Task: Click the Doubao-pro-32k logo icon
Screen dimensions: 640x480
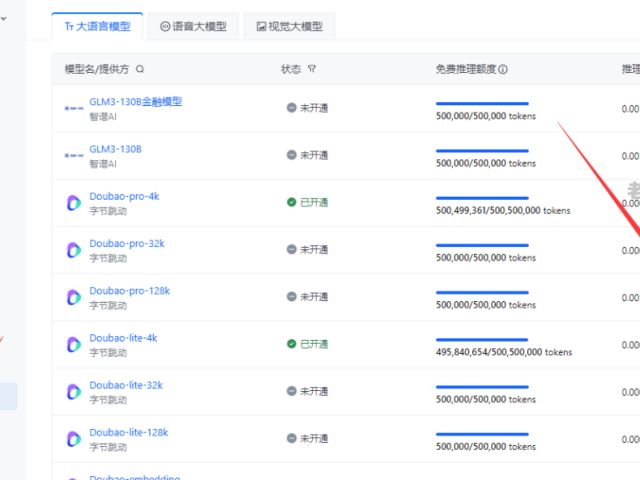Action: (74, 250)
